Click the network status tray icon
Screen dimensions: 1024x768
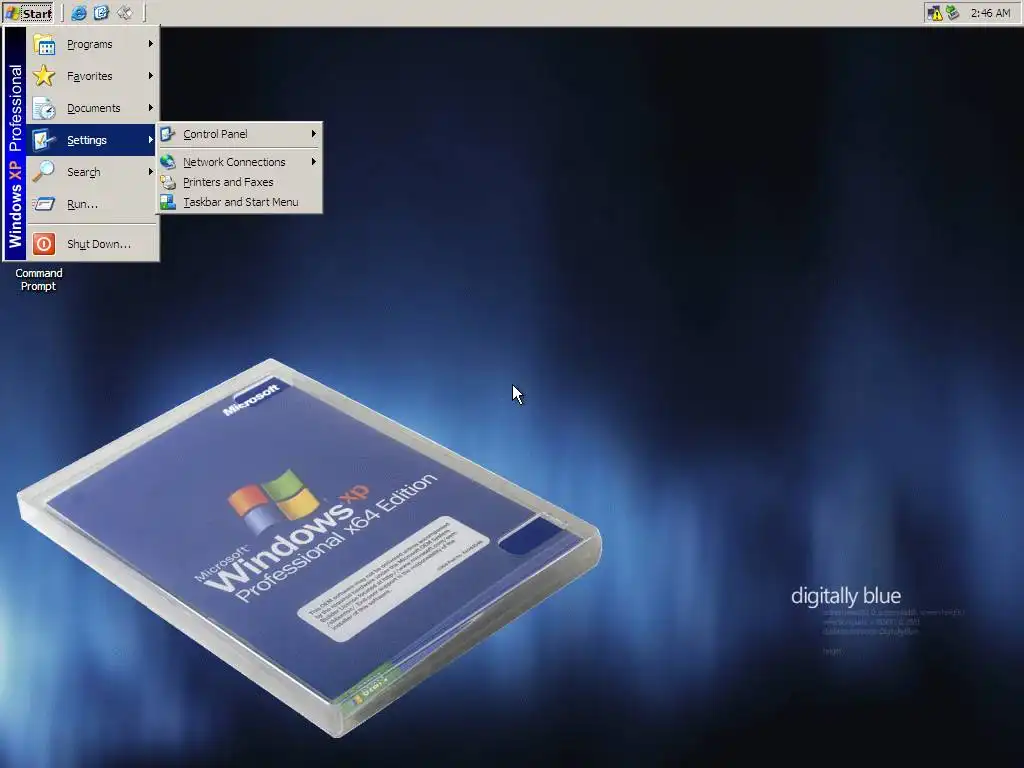(953, 13)
